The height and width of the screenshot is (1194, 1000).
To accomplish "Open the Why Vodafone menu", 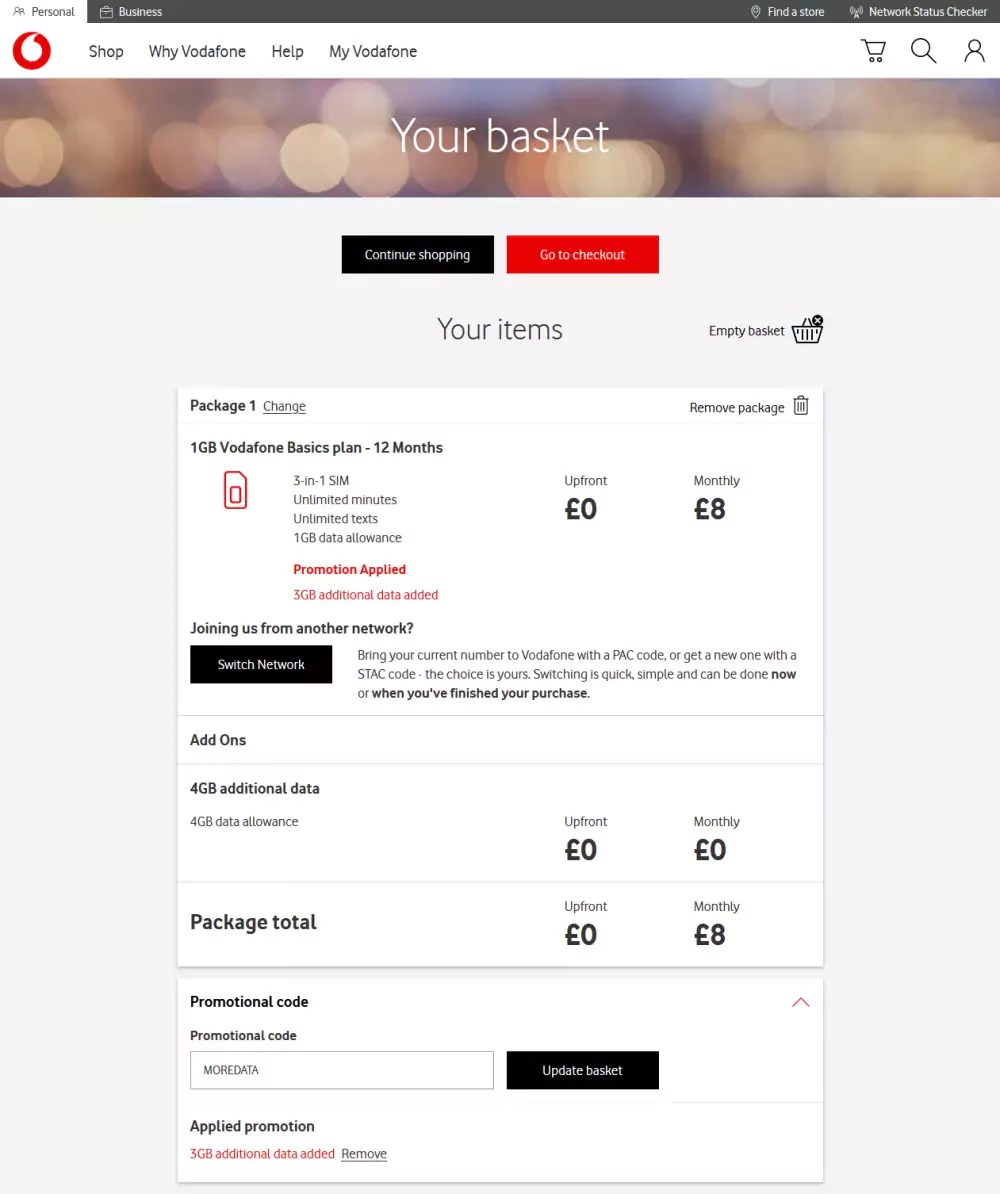I will pyautogui.click(x=196, y=51).
